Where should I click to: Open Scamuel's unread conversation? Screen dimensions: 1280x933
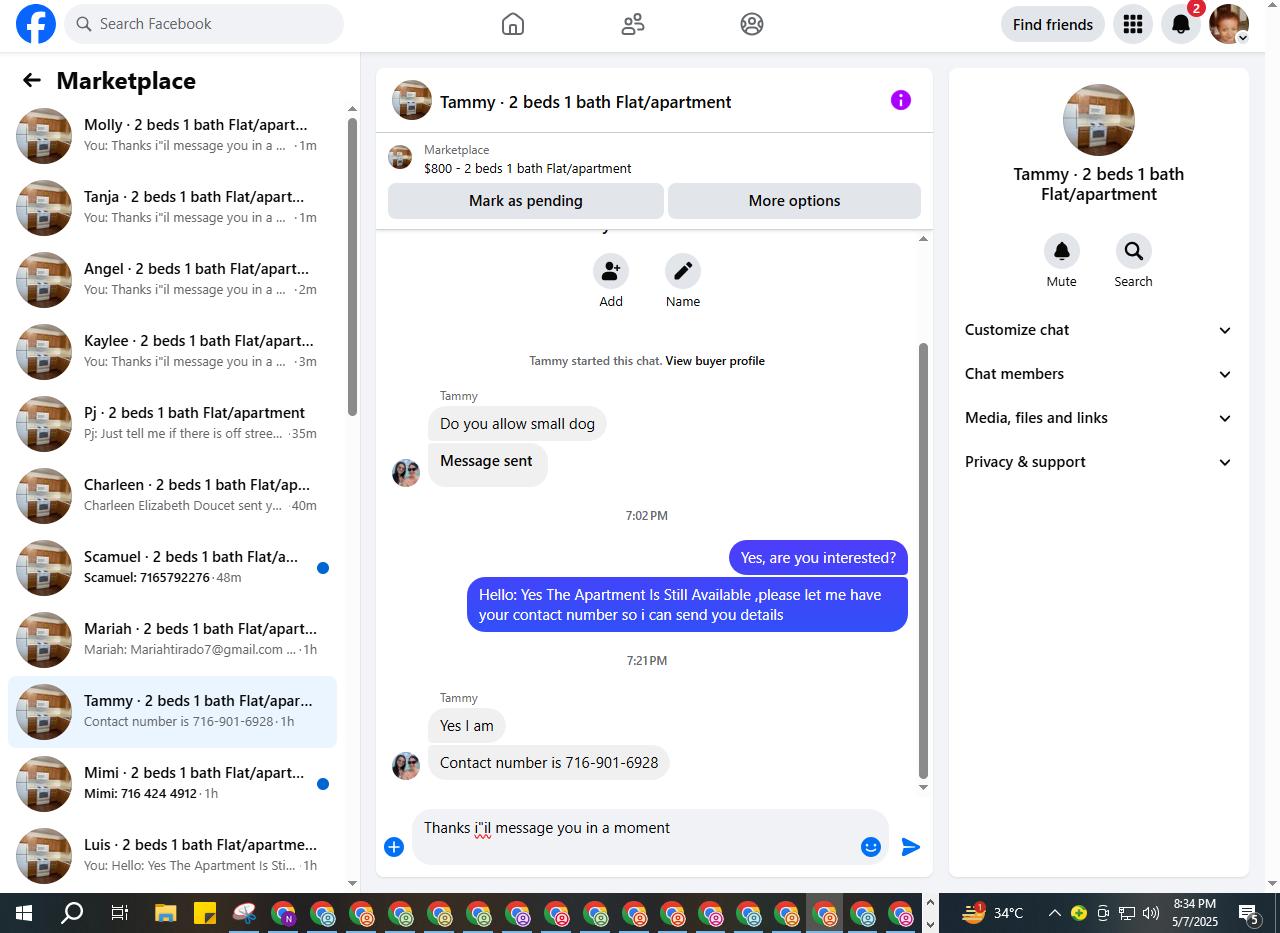[x=172, y=568]
